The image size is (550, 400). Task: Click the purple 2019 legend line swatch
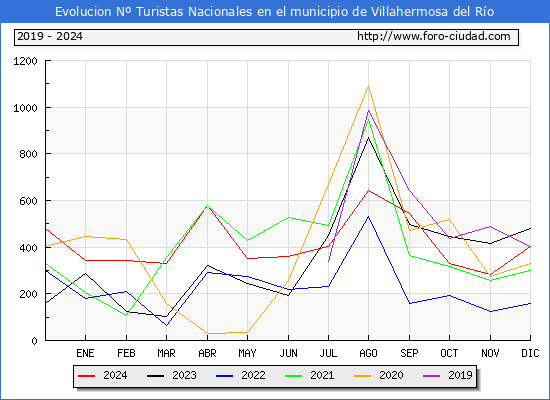tap(431, 376)
